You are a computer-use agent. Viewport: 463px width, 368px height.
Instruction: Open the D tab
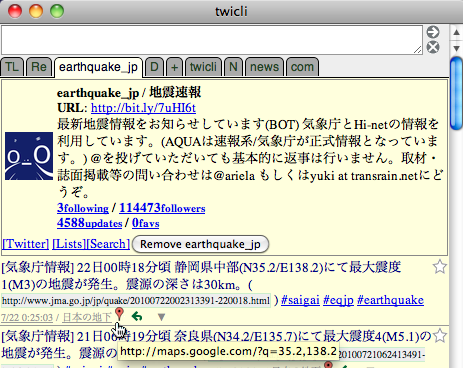click(154, 67)
